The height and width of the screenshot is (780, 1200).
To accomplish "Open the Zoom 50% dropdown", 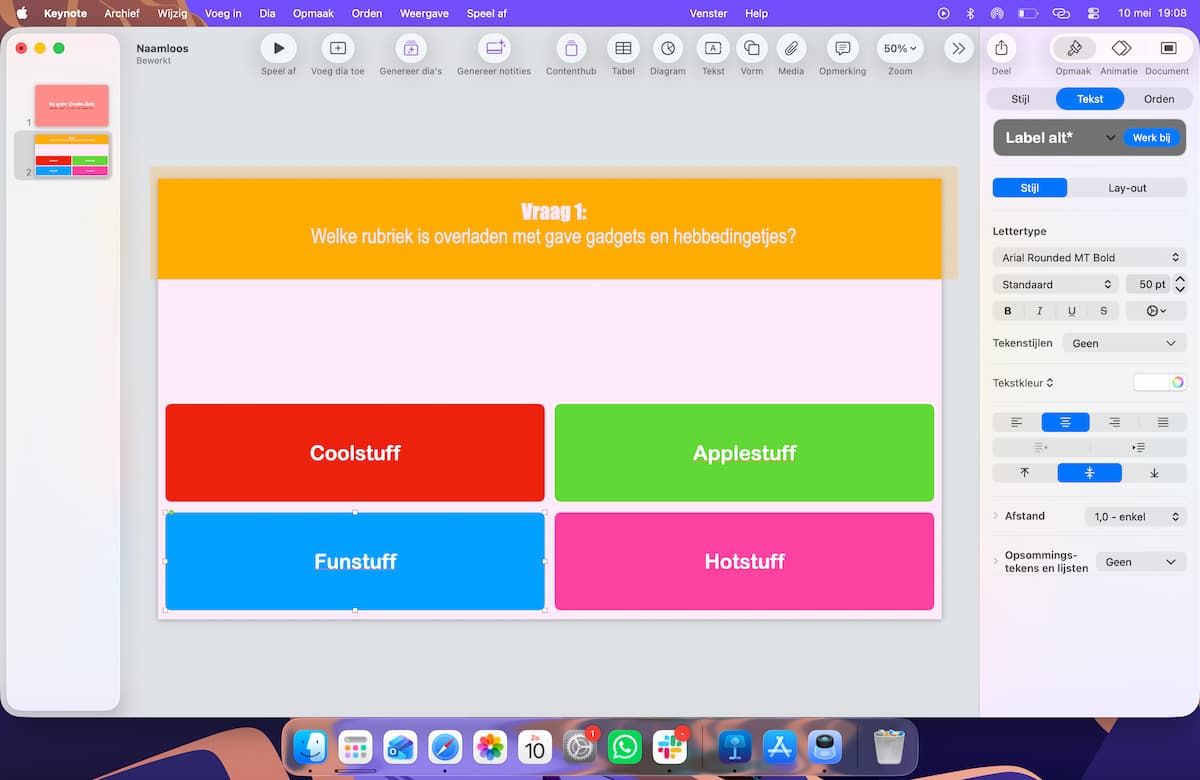I will click(x=900, y=48).
